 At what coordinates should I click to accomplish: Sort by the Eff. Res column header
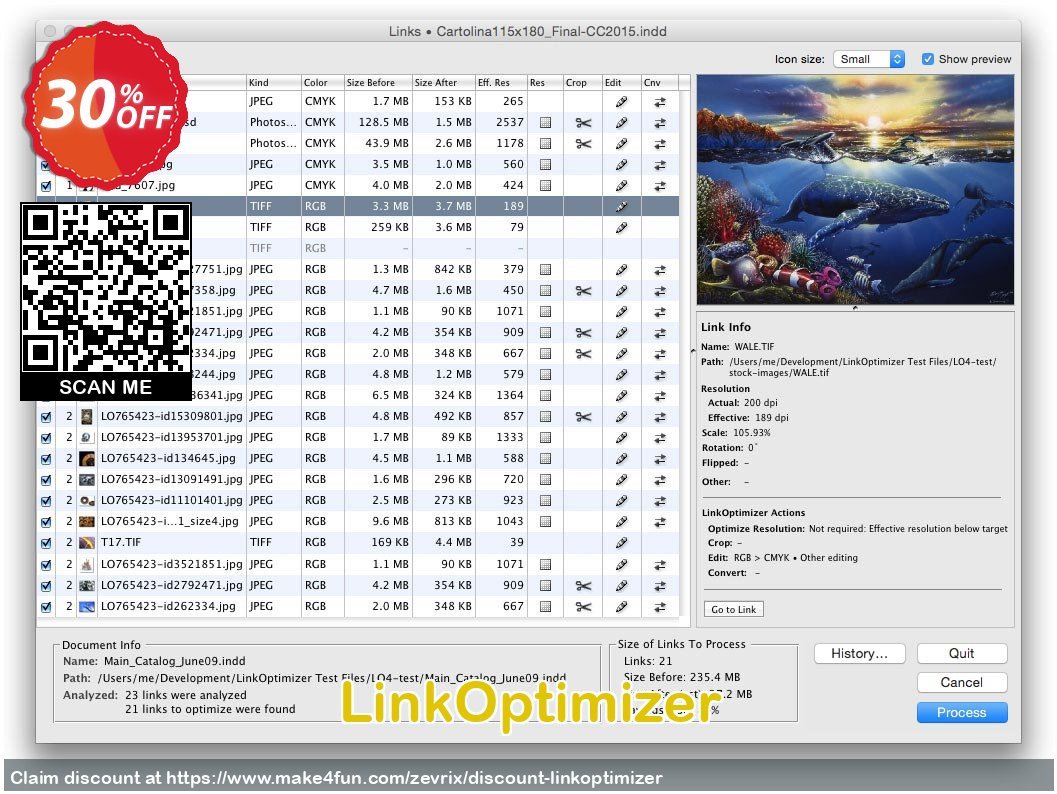pos(501,82)
